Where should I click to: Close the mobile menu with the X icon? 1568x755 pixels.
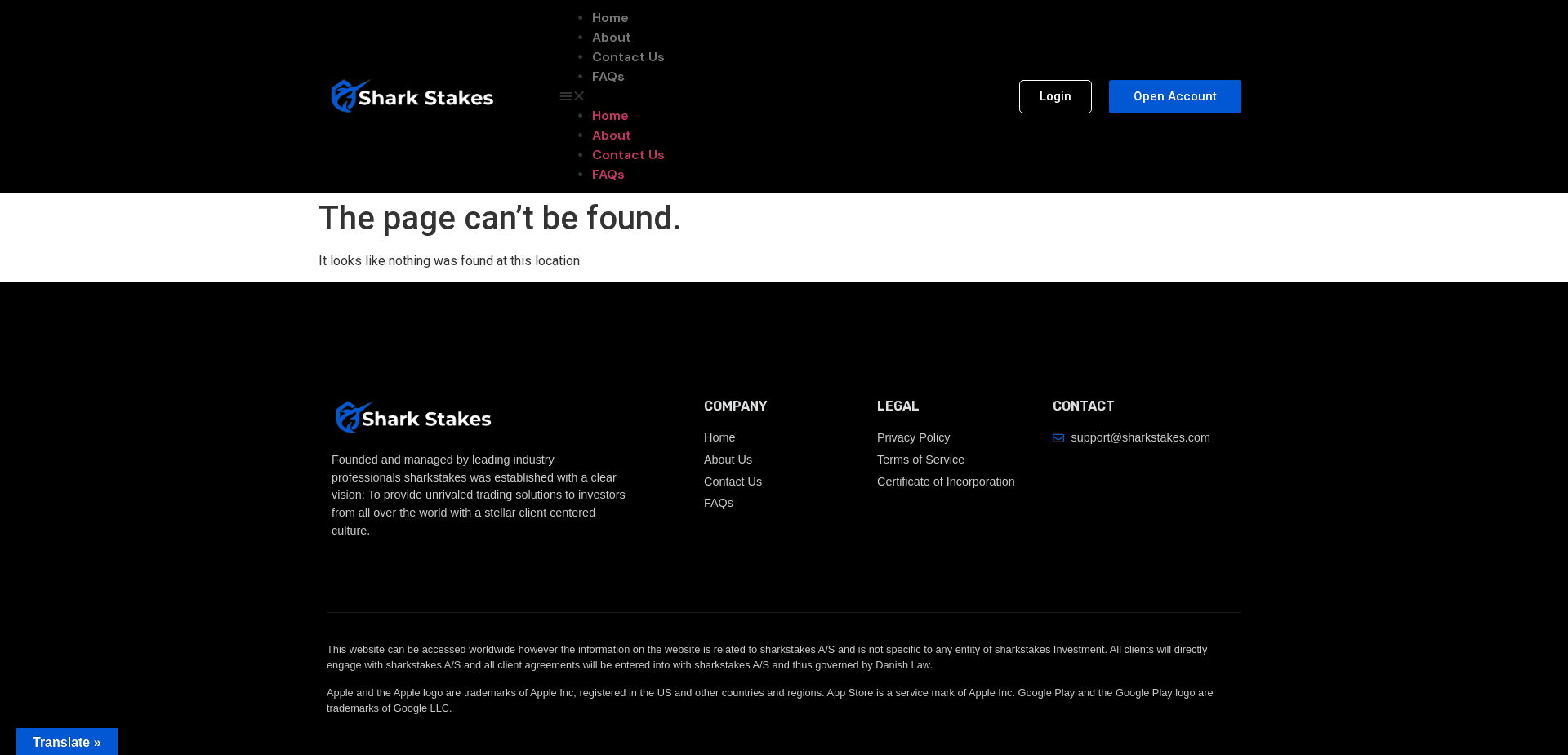click(580, 95)
